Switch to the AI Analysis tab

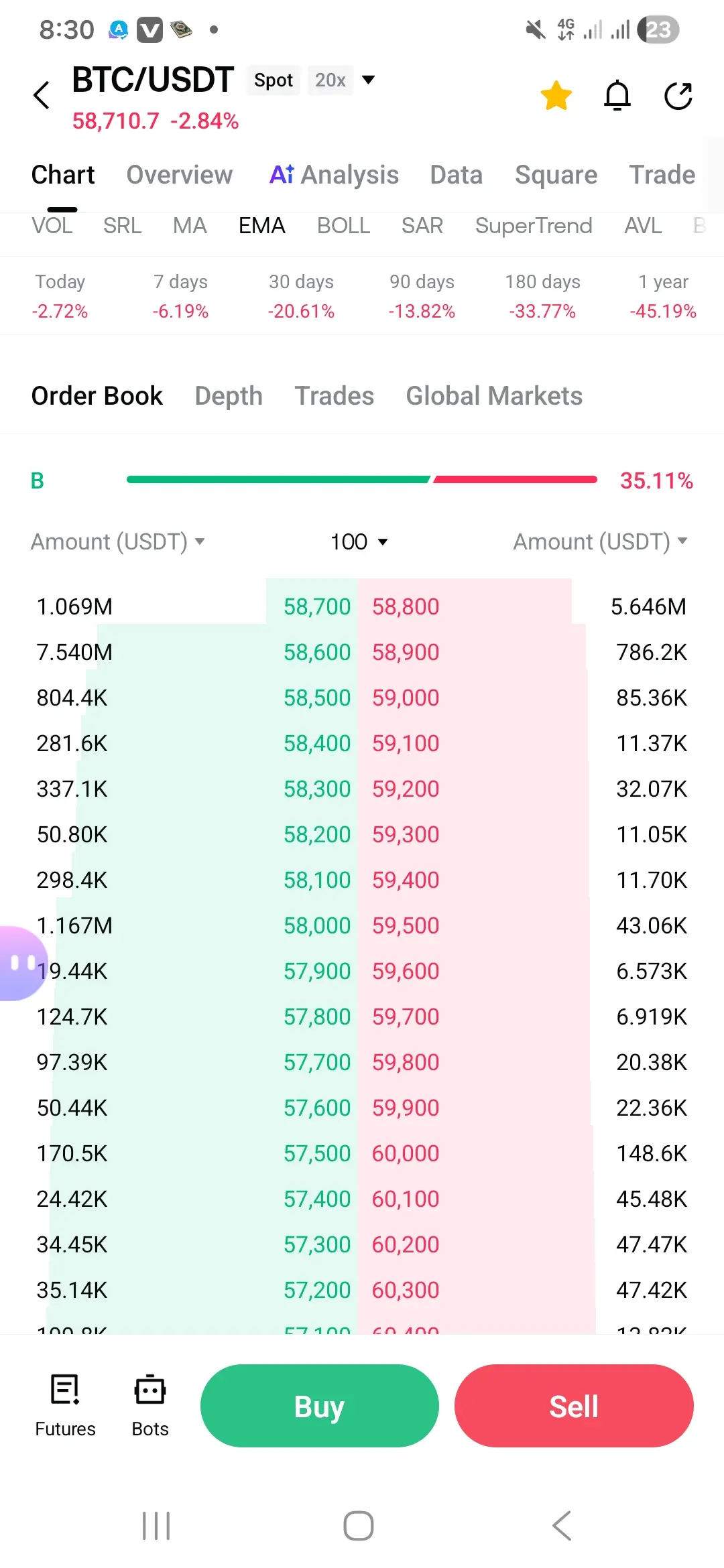click(334, 175)
